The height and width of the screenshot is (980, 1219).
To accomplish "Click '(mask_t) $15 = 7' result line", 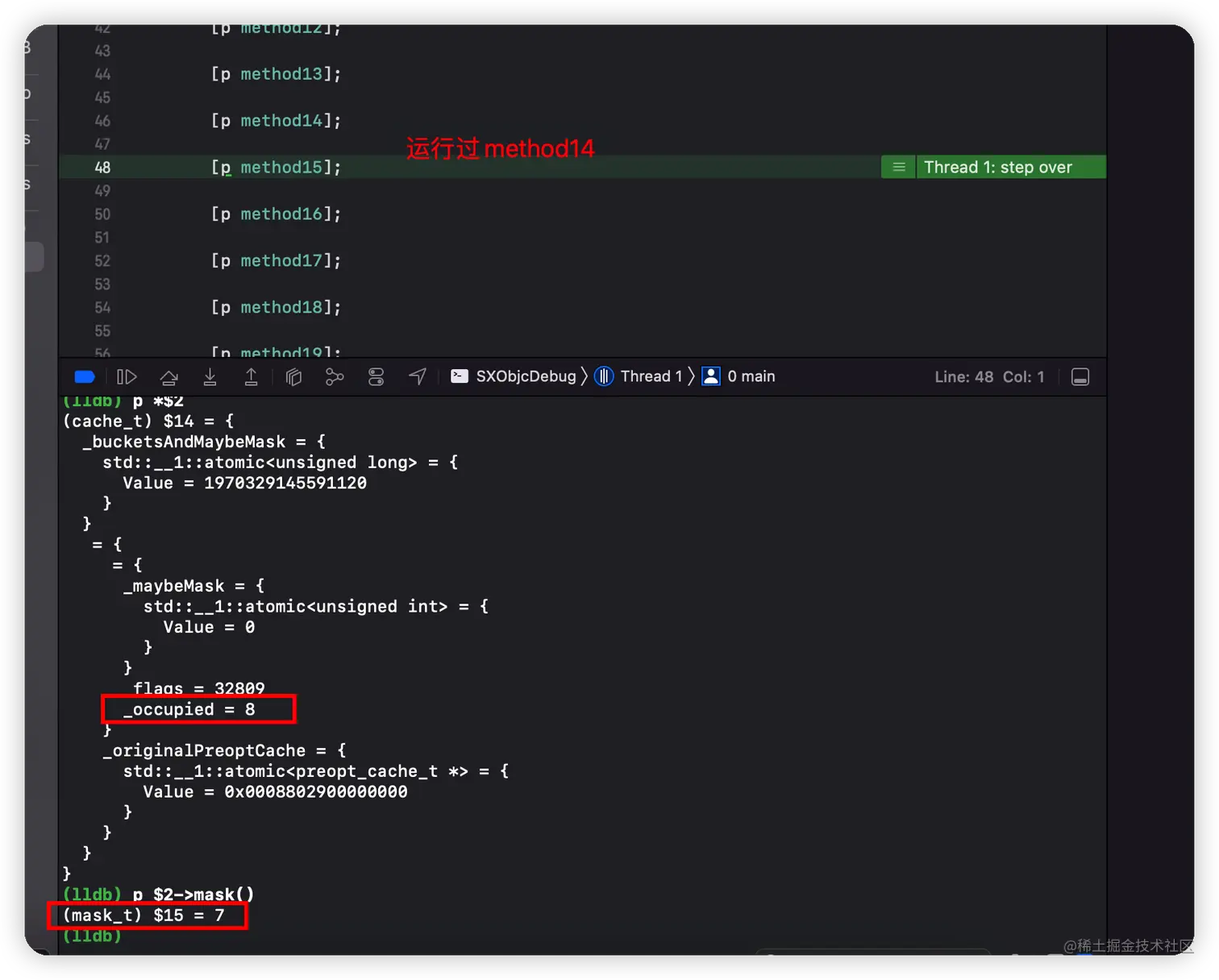I will pyautogui.click(x=144, y=916).
